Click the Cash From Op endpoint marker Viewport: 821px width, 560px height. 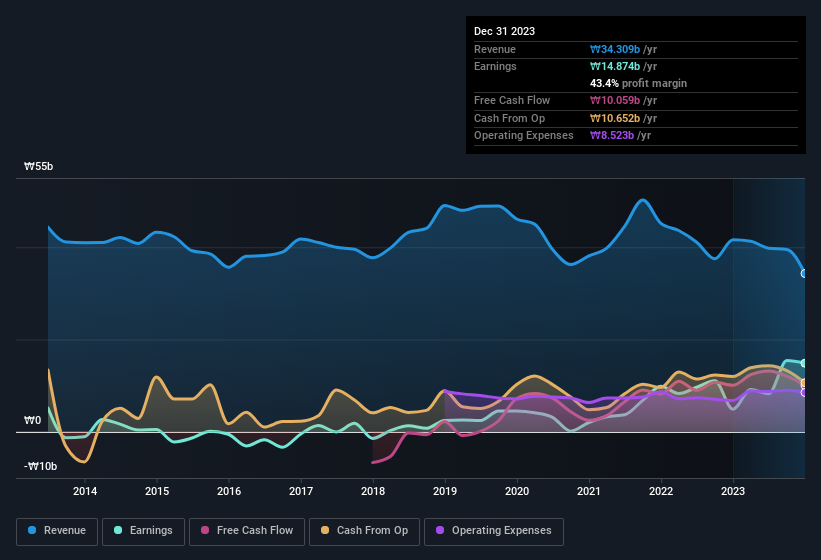(x=804, y=383)
